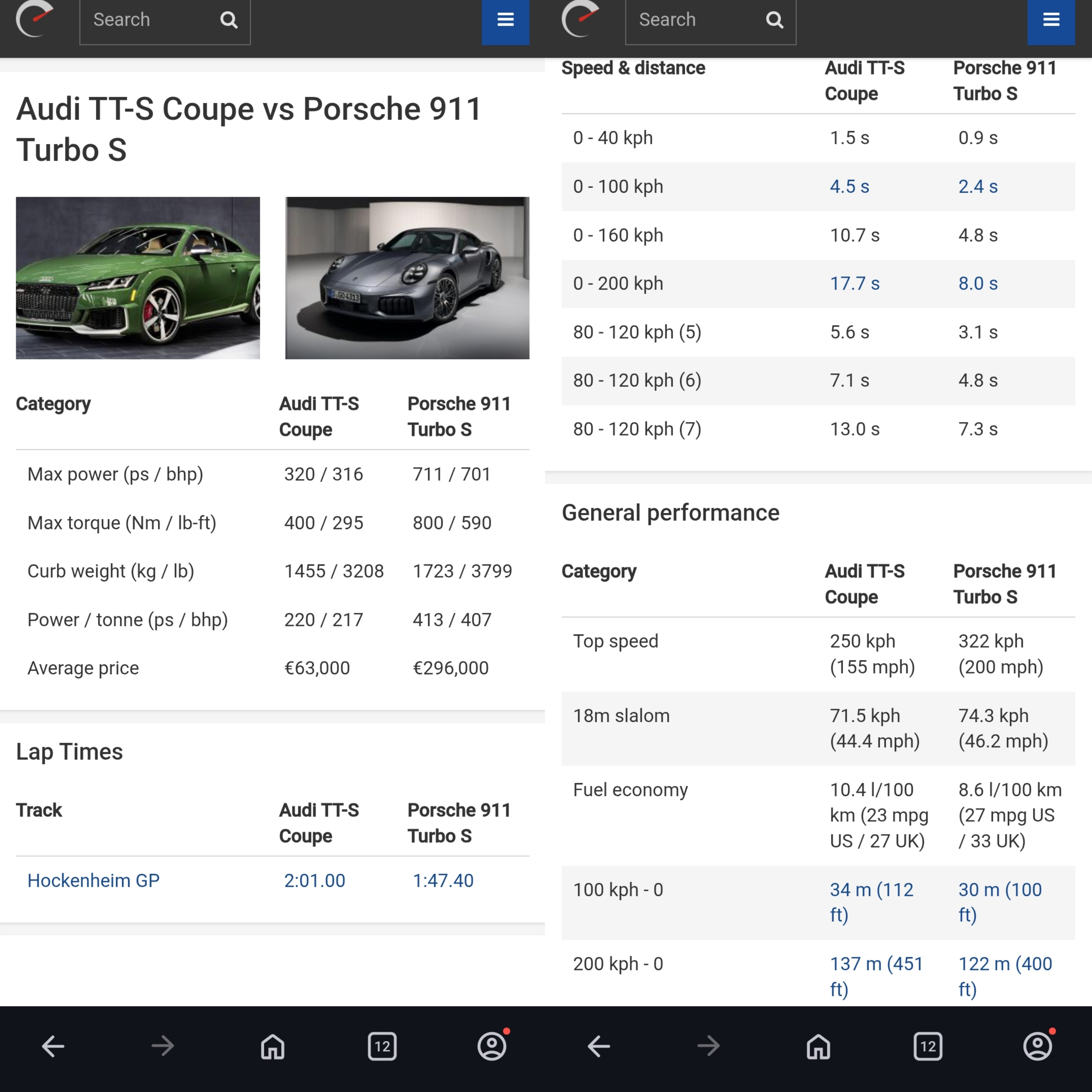Focus the left pane Search field

(150, 20)
